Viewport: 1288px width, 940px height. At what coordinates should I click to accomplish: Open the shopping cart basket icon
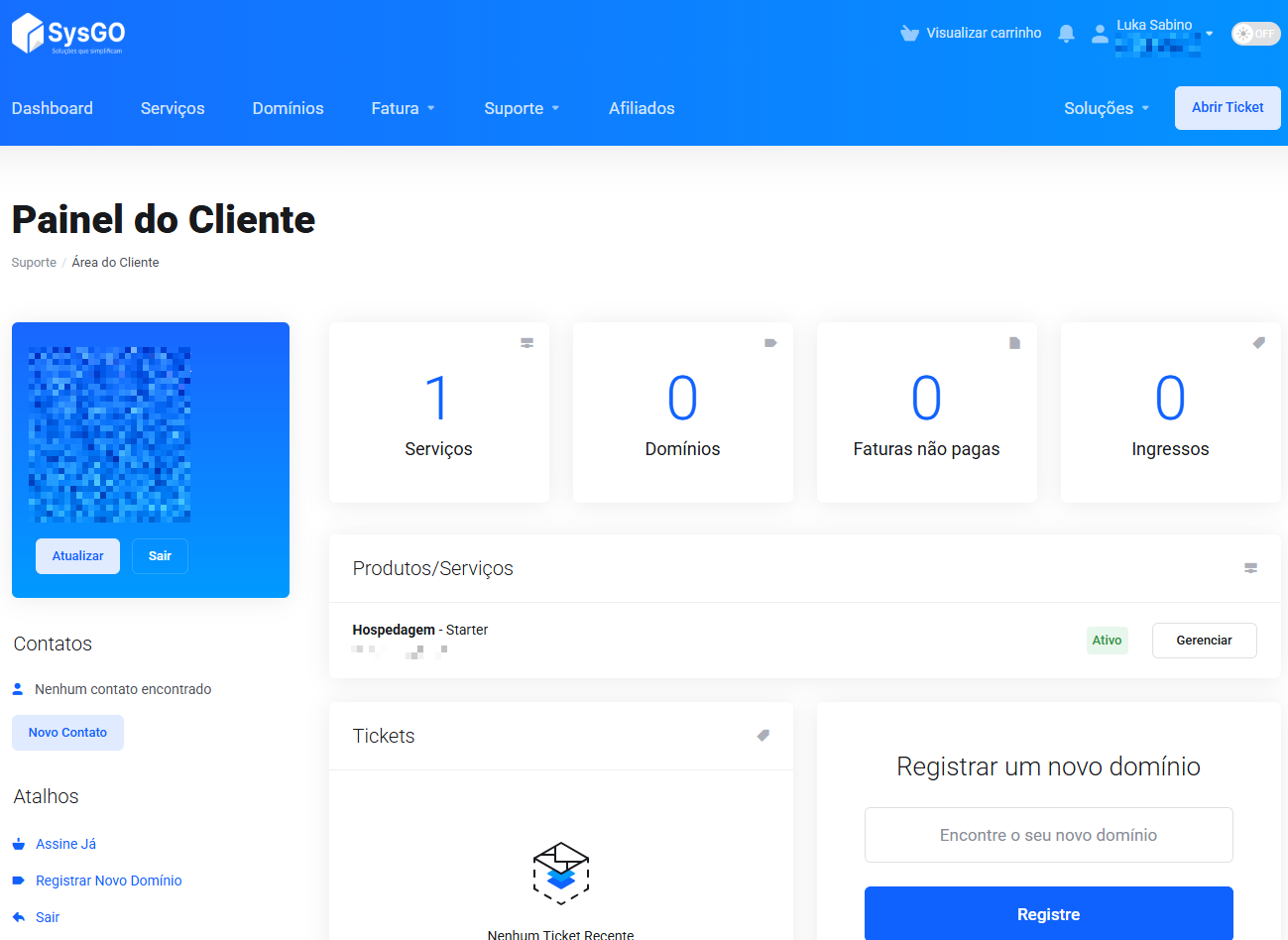909,33
